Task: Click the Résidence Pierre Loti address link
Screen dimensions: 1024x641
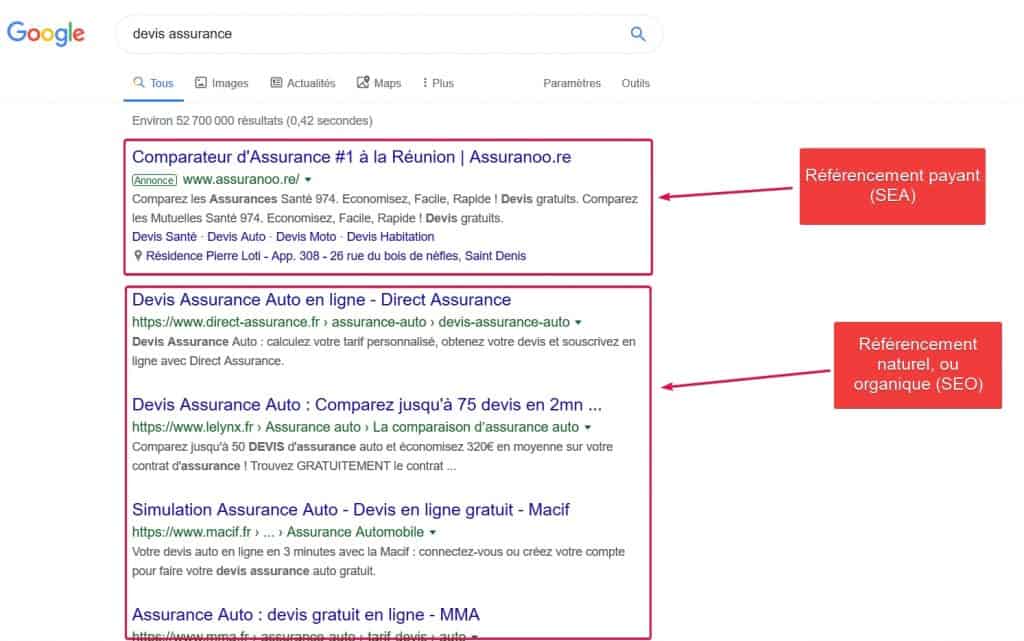Action: [335, 256]
